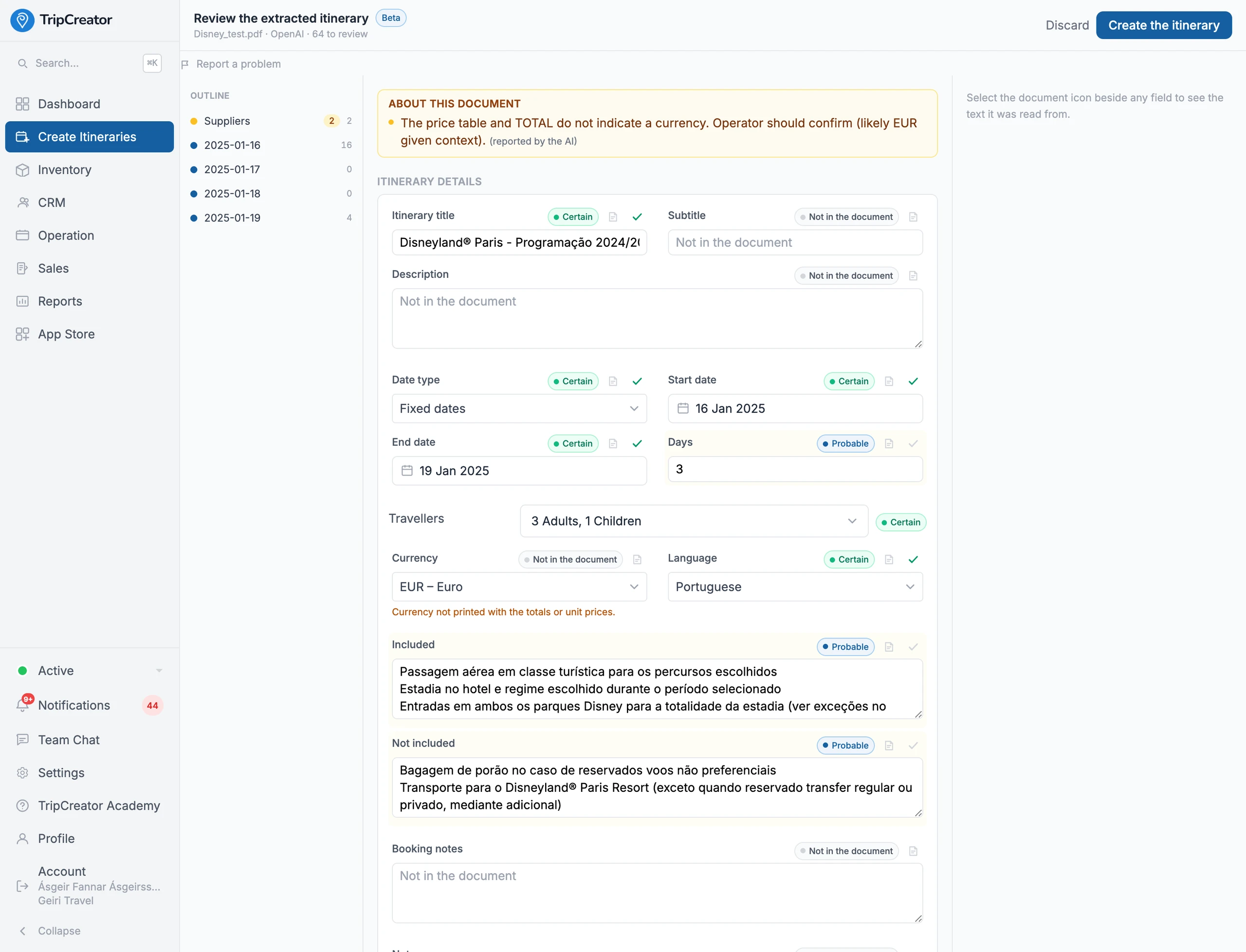This screenshot has width=1246, height=952.
Task: Open the Language Portuguese dropdown
Action: click(795, 587)
